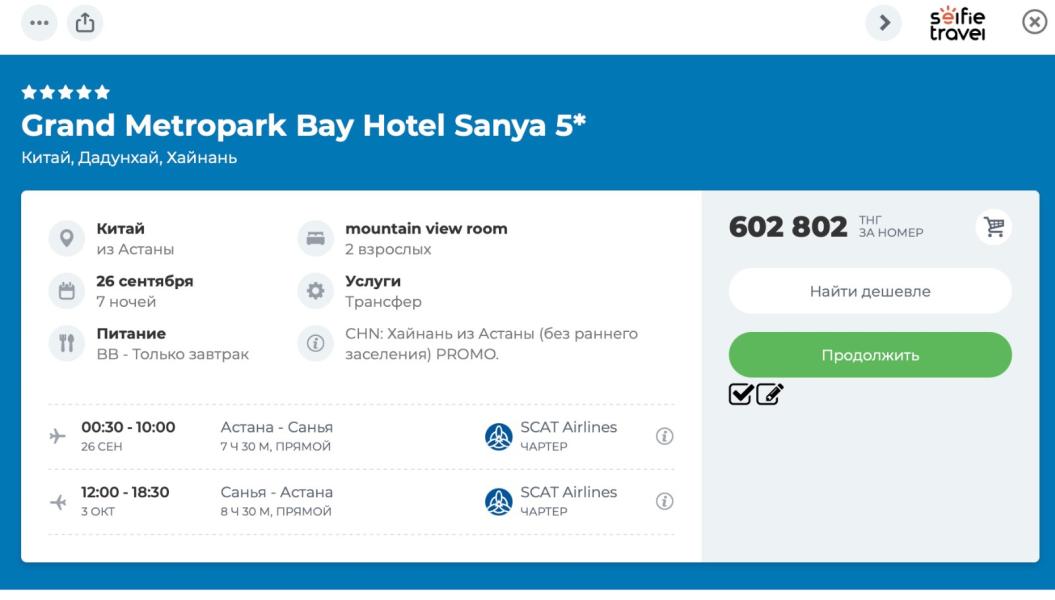Click the Selfie Travel logo
The height and width of the screenshot is (600, 1055).
coord(957,23)
